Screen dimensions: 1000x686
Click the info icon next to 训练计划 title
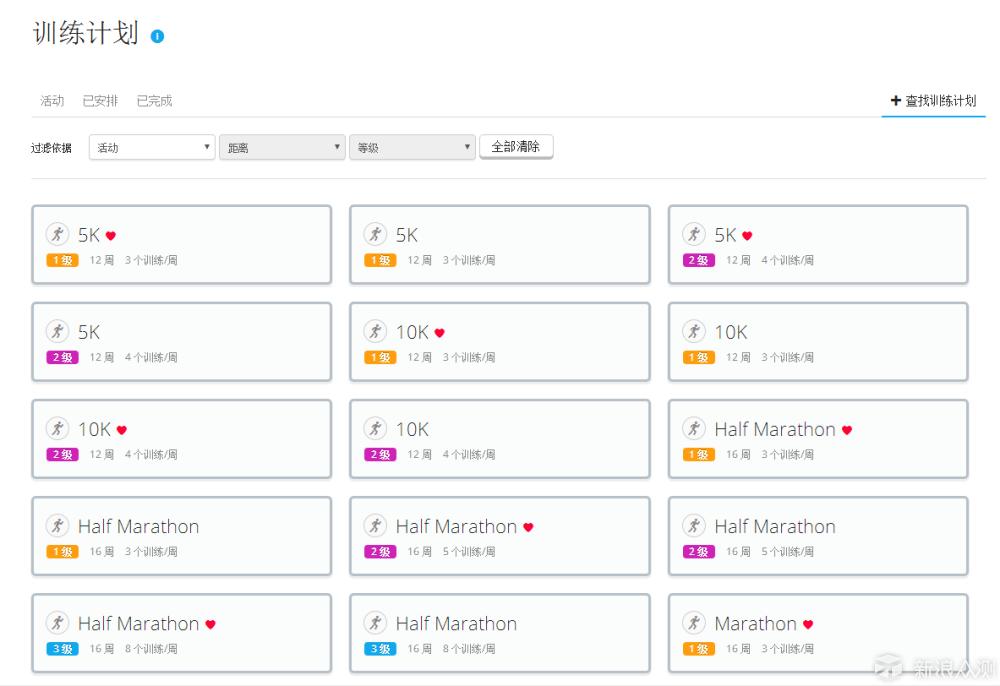tap(156, 35)
